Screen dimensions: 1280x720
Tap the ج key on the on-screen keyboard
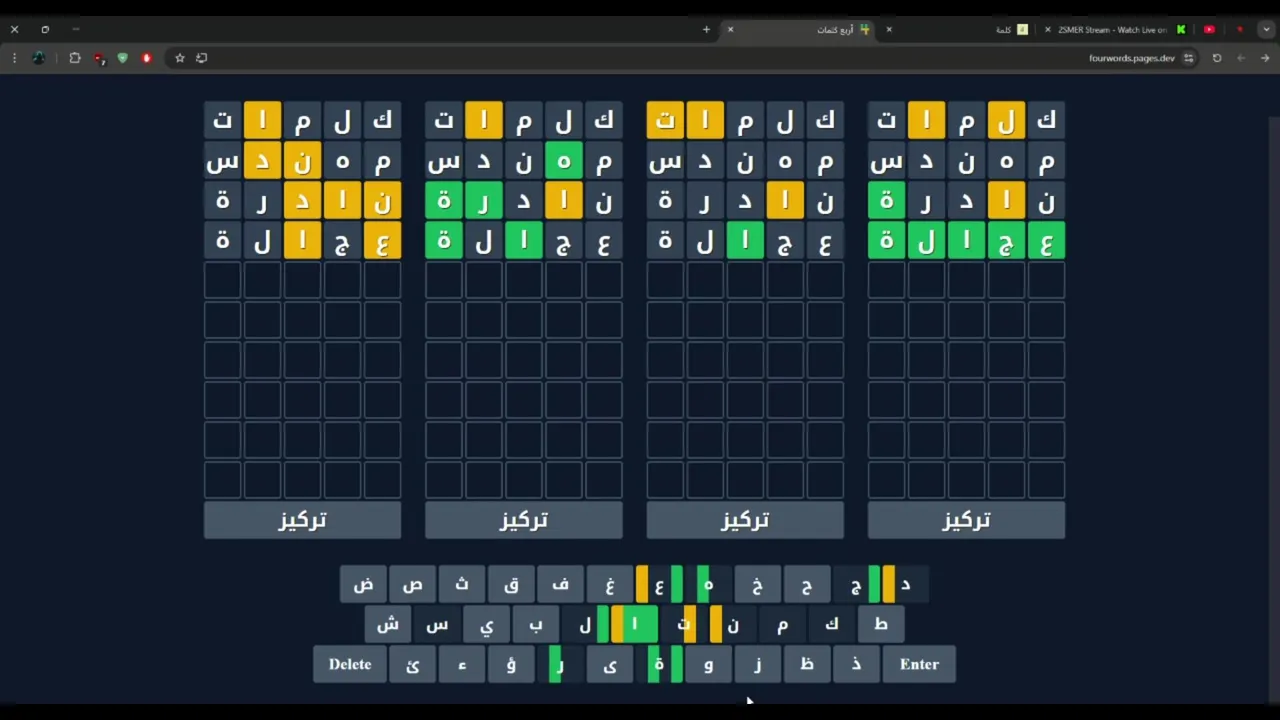tap(856, 585)
